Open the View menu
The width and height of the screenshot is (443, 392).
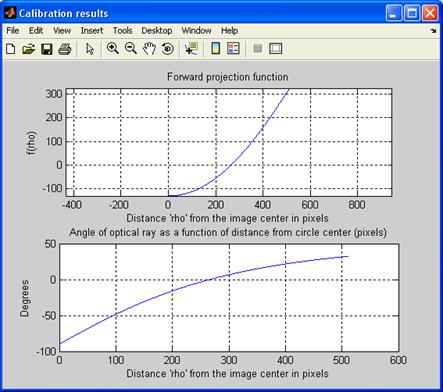click(x=62, y=31)
